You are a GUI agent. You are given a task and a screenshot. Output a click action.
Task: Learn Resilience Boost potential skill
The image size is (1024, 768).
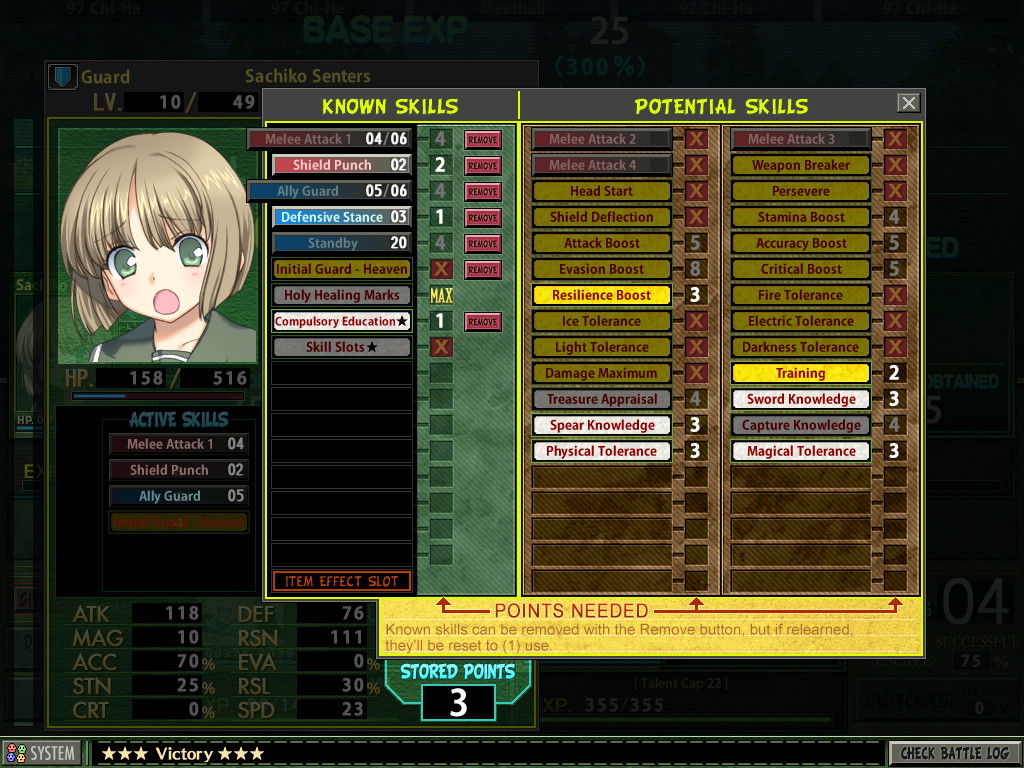pos(601,295)
